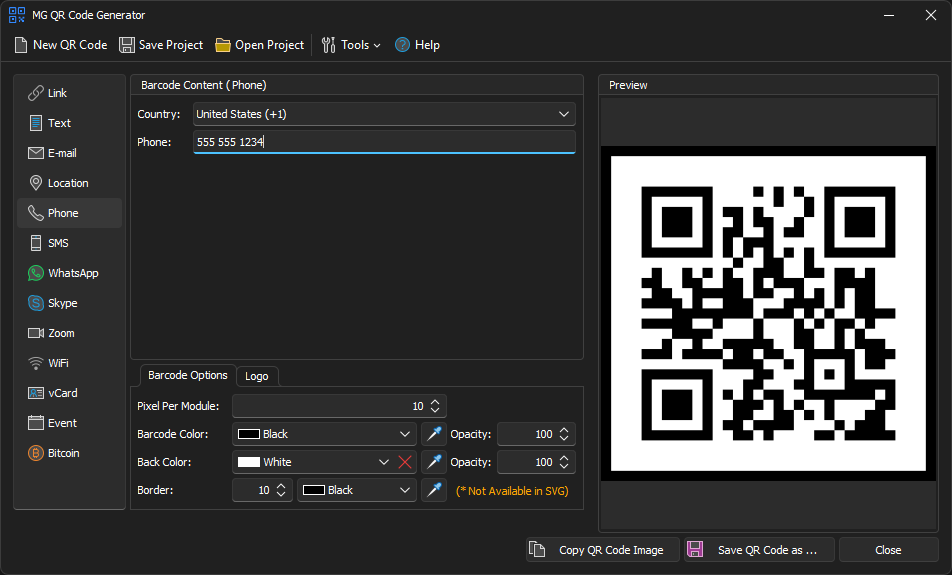Open the Back Color White dropdown
This screenshot has height=575, width=952.
click(x=384, y=462)
